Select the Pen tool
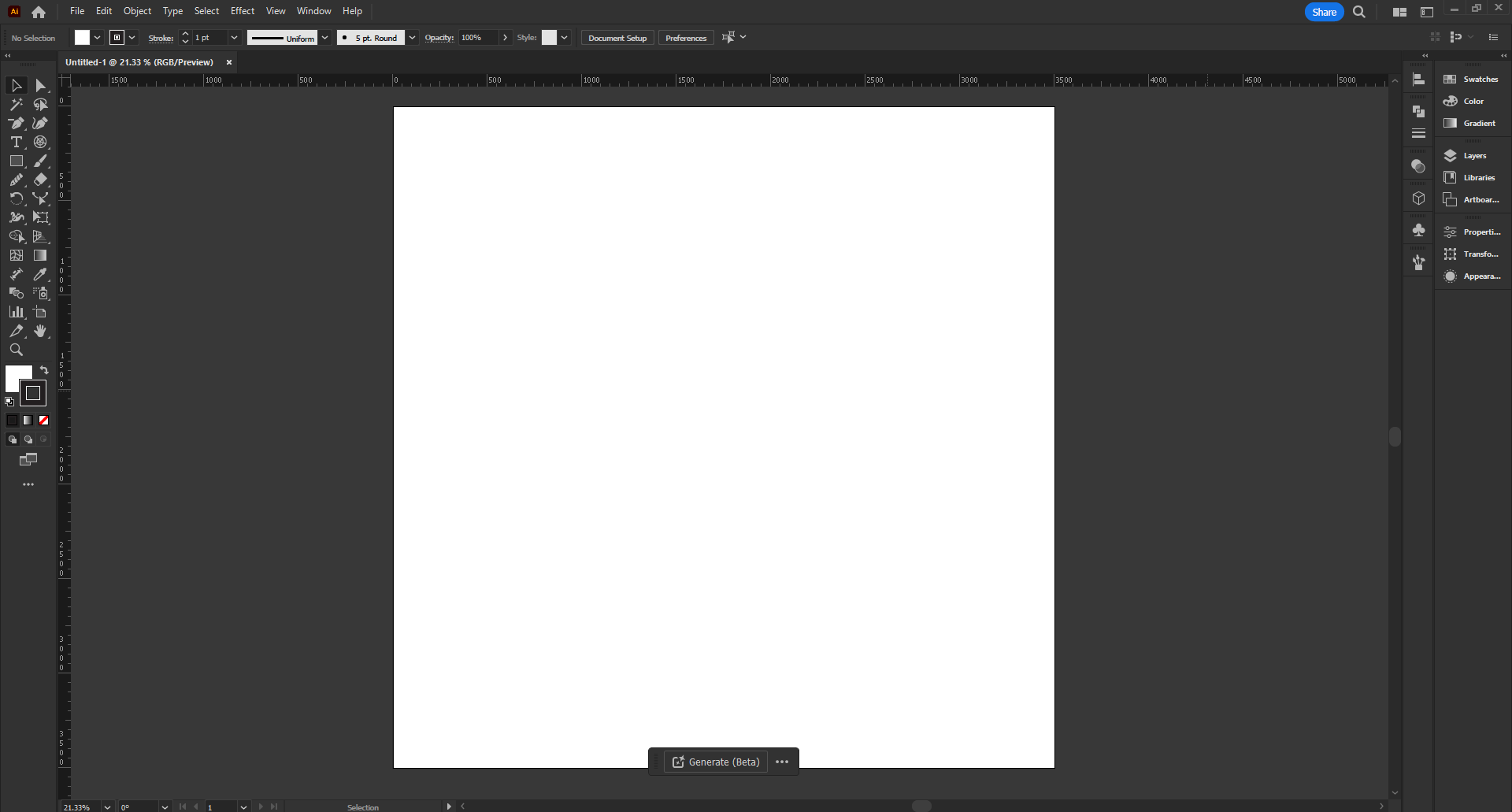This screenshot has height=812, width=1512. point(16,123)
